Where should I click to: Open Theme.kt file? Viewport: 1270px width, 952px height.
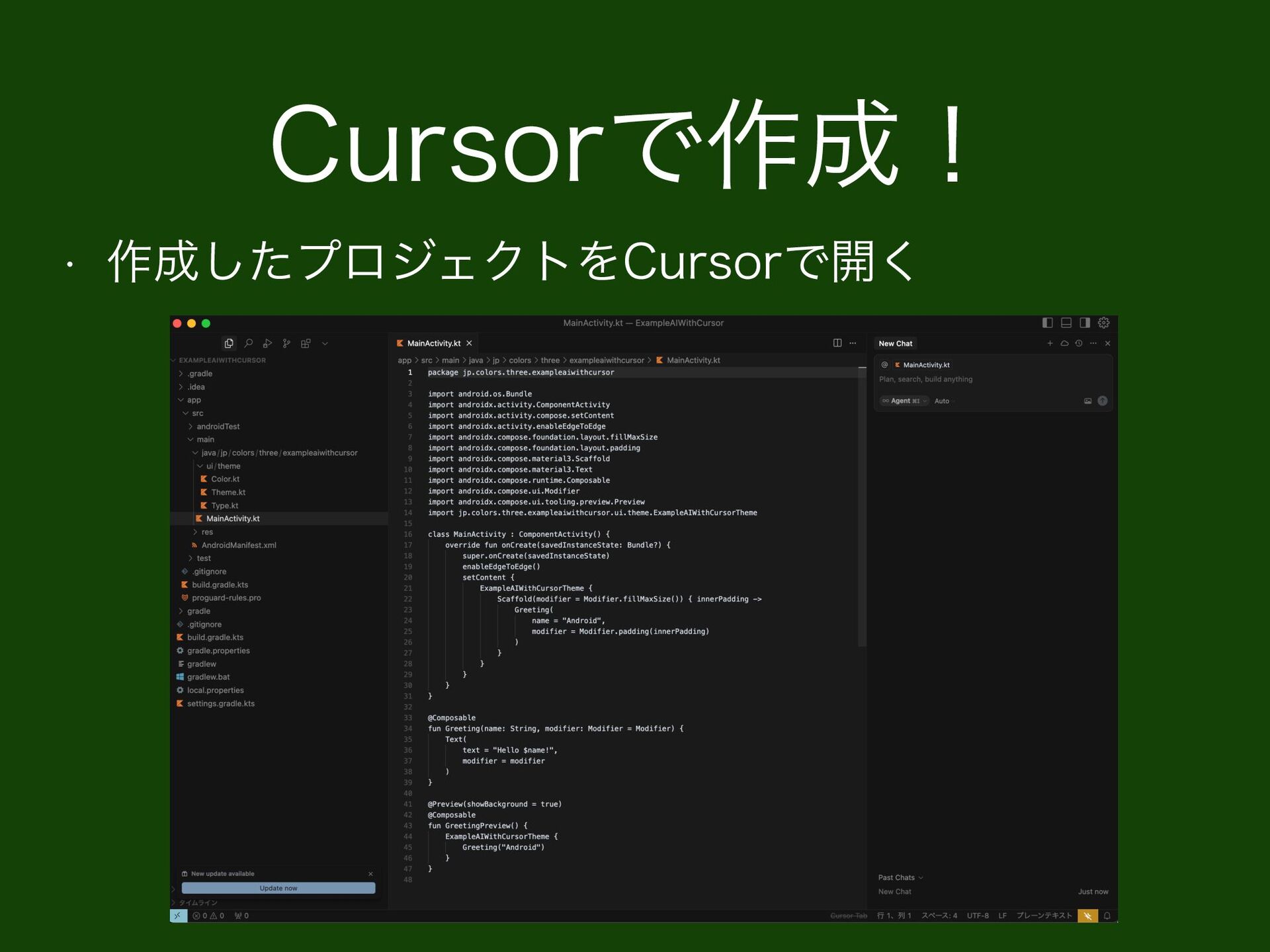278,493
